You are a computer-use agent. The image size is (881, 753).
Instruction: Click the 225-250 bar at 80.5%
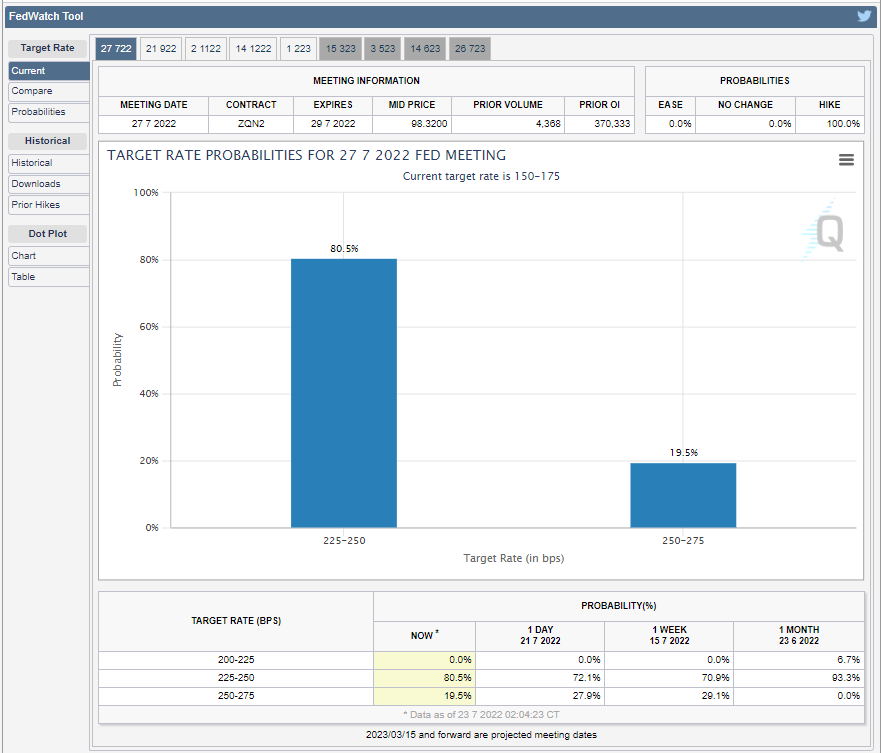tap(344, 393)
